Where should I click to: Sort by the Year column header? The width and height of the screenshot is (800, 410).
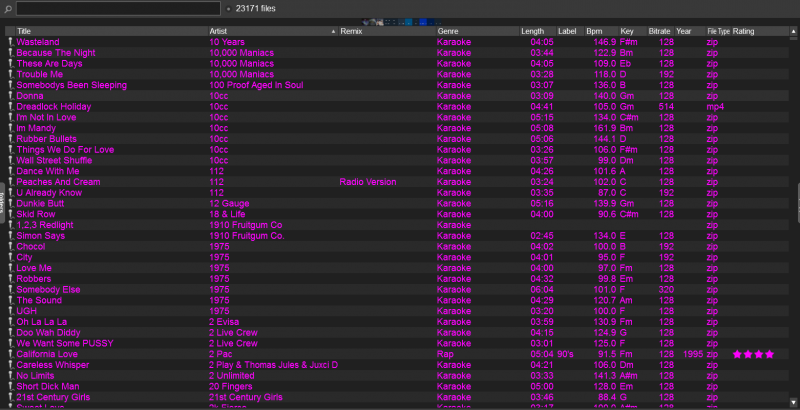pyautogui.click(x=690, y=31)
